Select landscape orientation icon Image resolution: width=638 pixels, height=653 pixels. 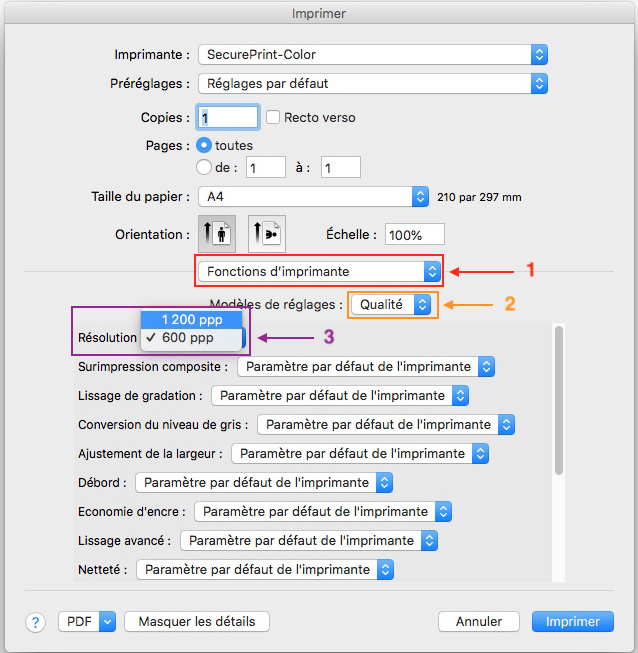pyautogui.click(x=266, y=234)
